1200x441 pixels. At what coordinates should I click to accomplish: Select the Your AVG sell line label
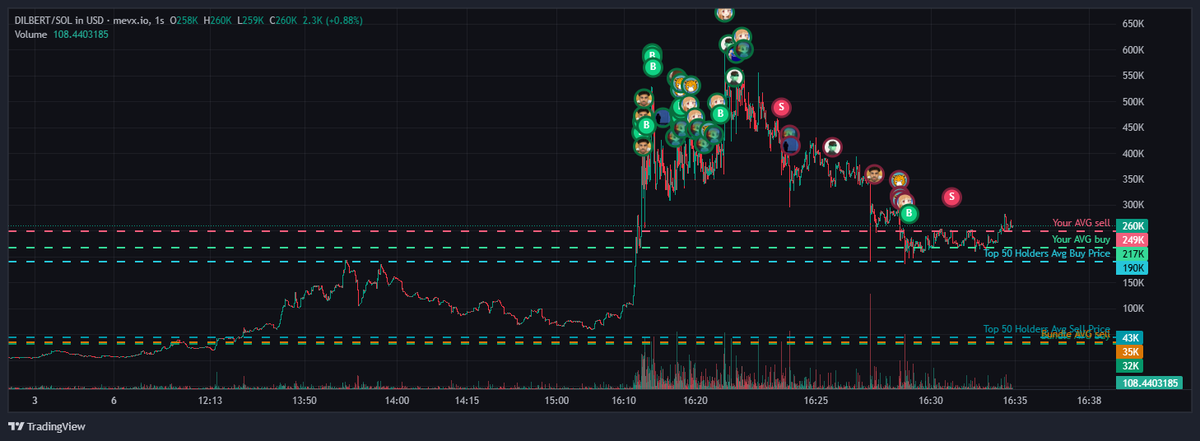(x=1081, y=223)
